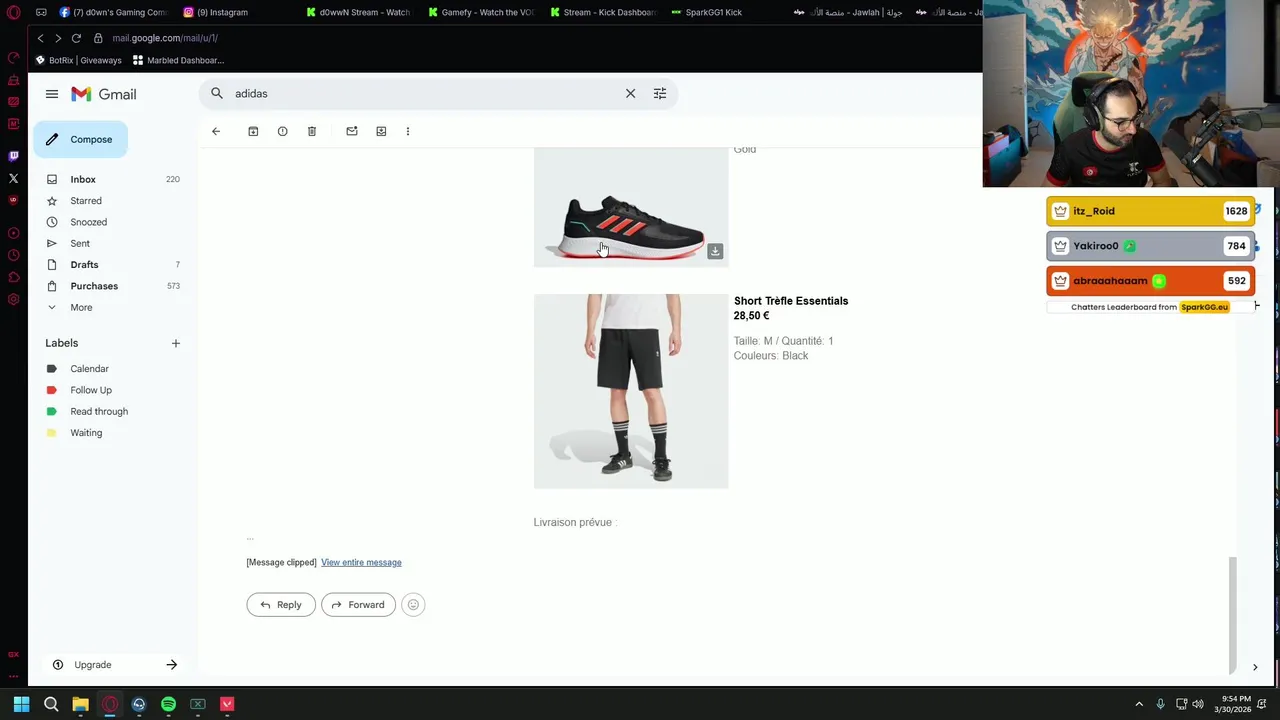Reload the page in the browser
The height and width of the screenshot is (720, 1280).
coord(76,38)
